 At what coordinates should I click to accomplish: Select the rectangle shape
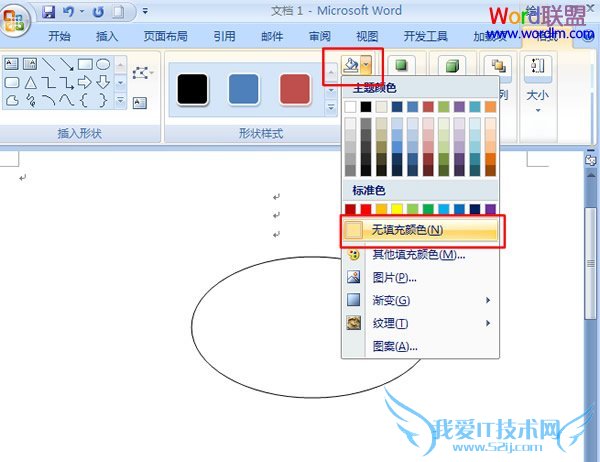85,64
